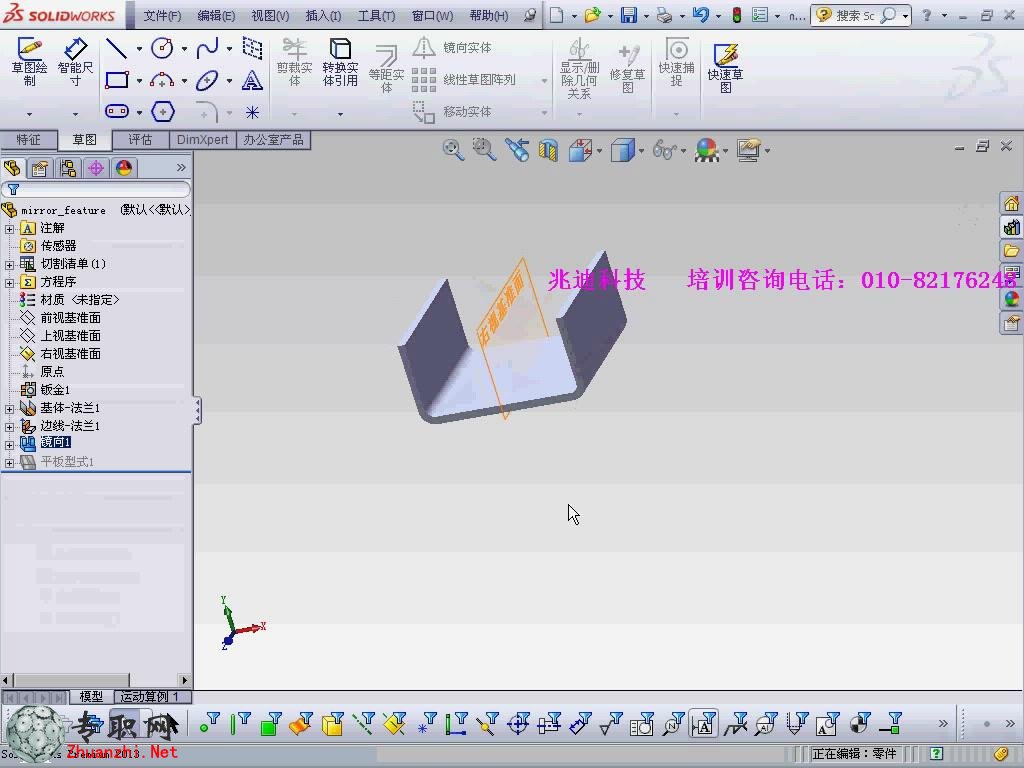Open the 文件(F) menu
1024x768 pixels.
(x=162, y=15)
